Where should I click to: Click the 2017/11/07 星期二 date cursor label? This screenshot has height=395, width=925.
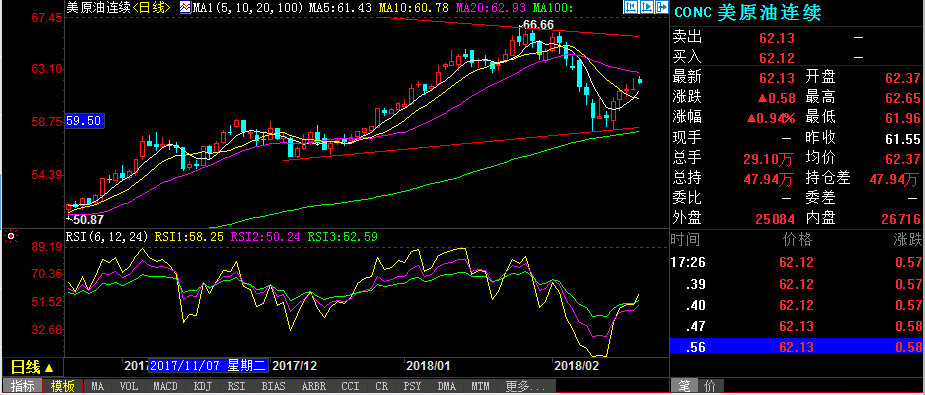209,366
